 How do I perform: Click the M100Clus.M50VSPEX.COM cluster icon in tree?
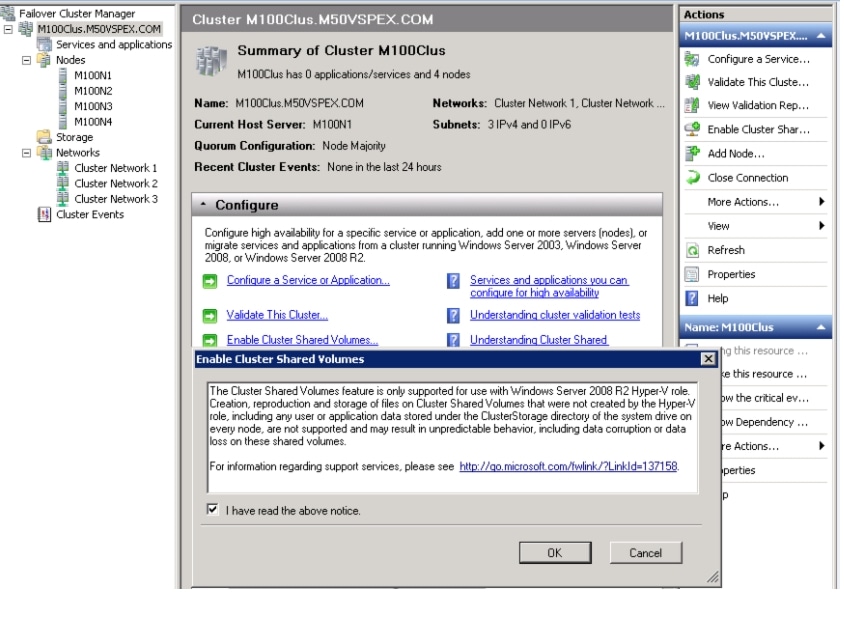click(x=26, y=29)
